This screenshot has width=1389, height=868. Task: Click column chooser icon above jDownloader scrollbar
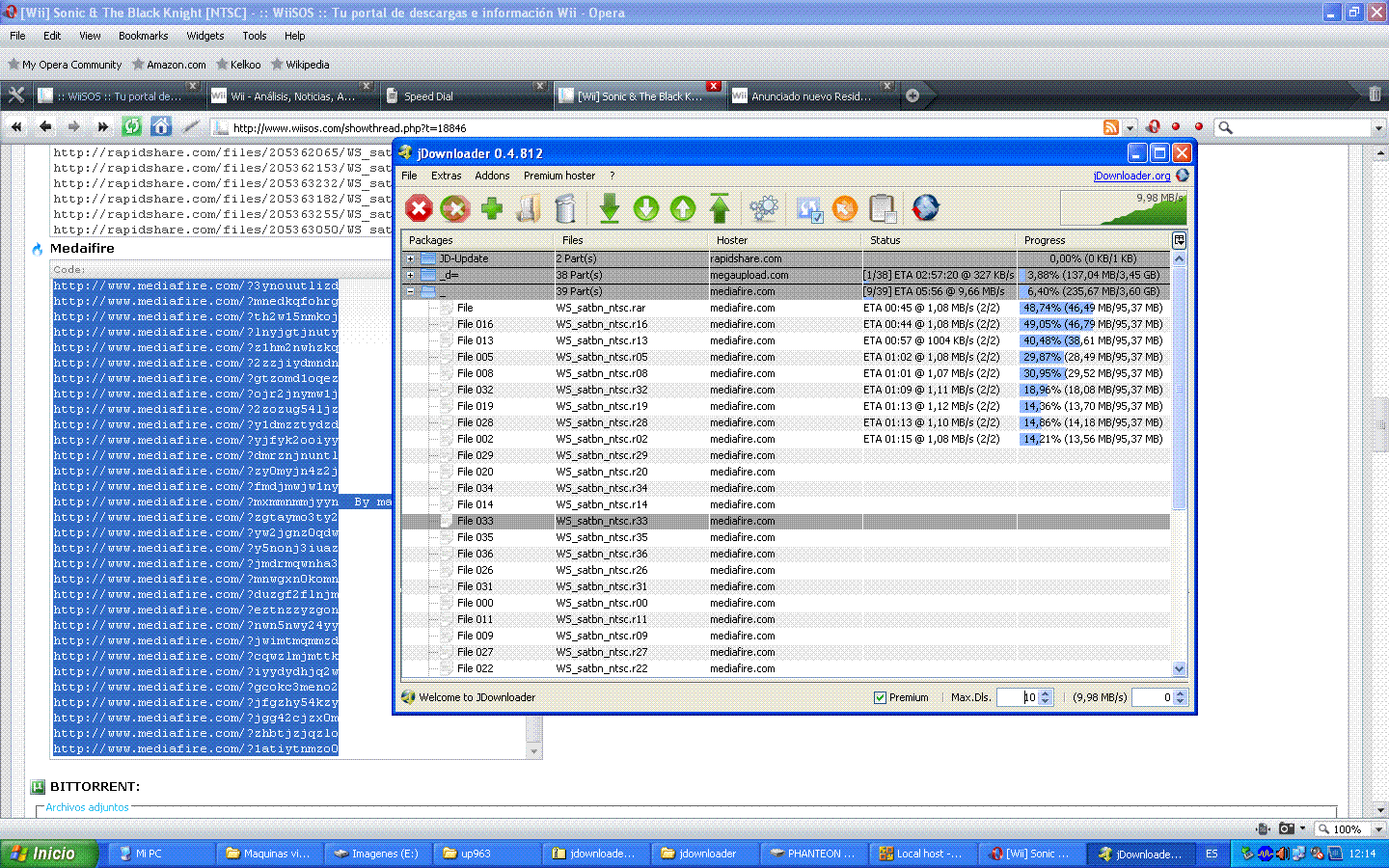tap(1179, 240)
